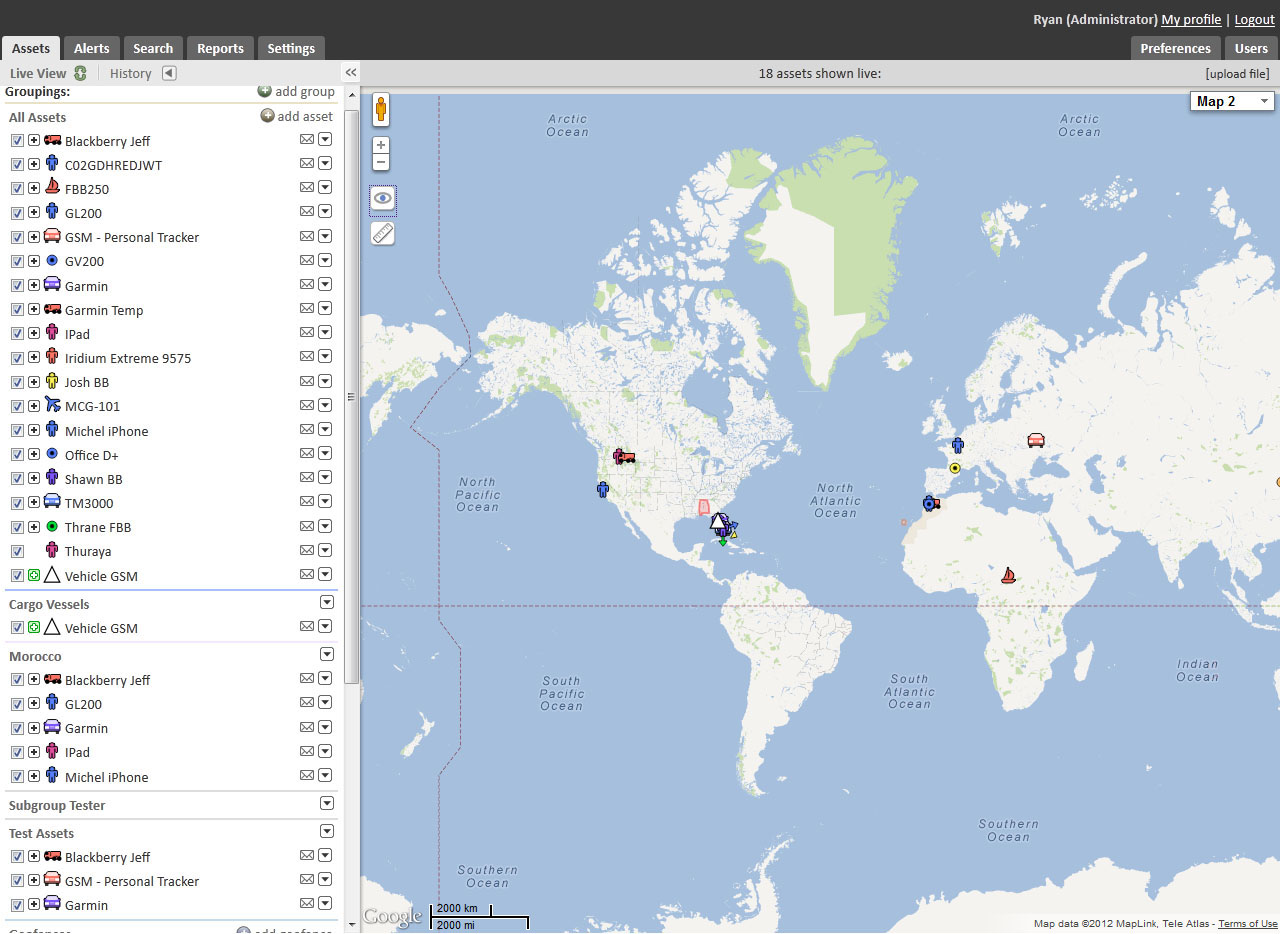
Task: Zoom out on the map
Action: 381,162
